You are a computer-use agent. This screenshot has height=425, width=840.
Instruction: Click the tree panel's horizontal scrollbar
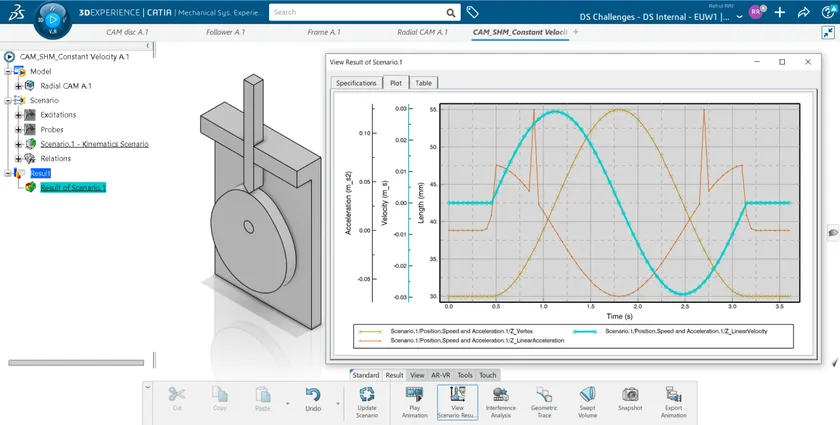tap(76, 363)
